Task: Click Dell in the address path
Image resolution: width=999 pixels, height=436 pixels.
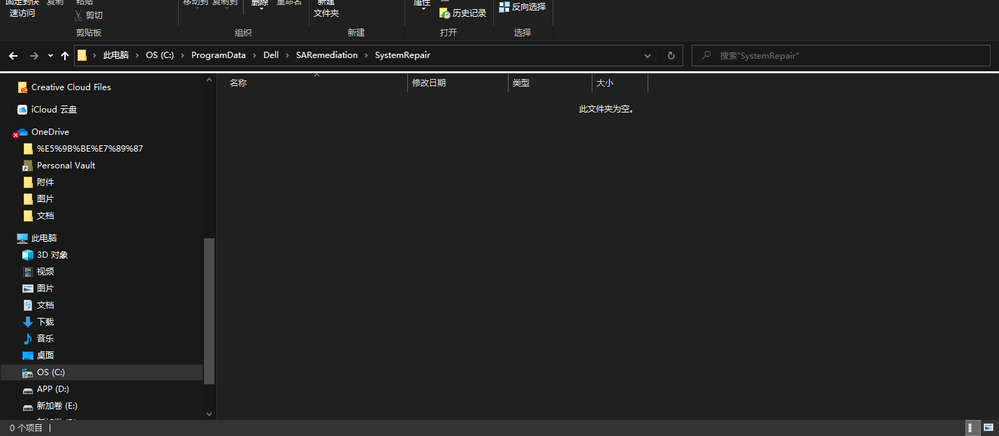Action: (x=271, y=56)
